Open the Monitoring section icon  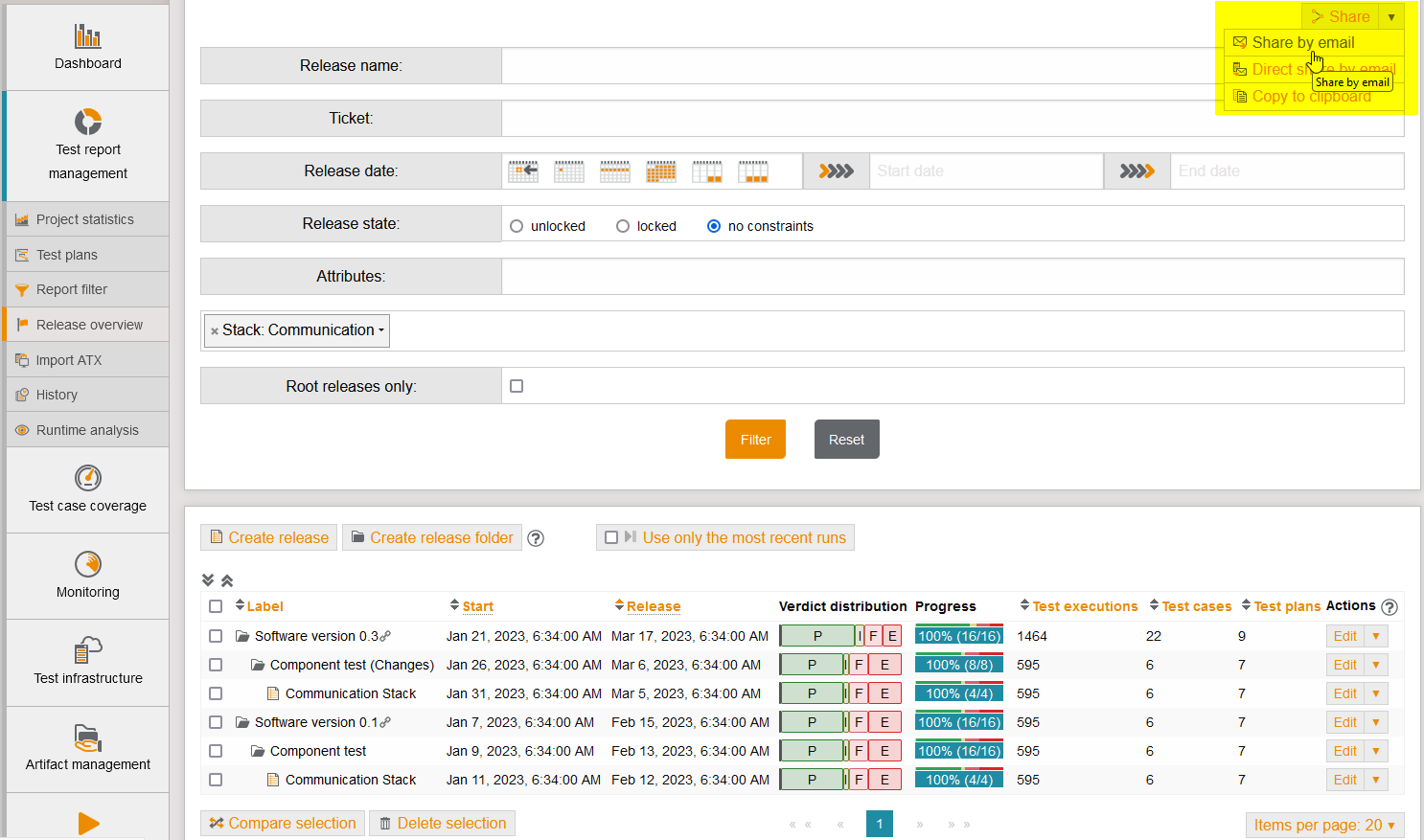coord(87,563)
